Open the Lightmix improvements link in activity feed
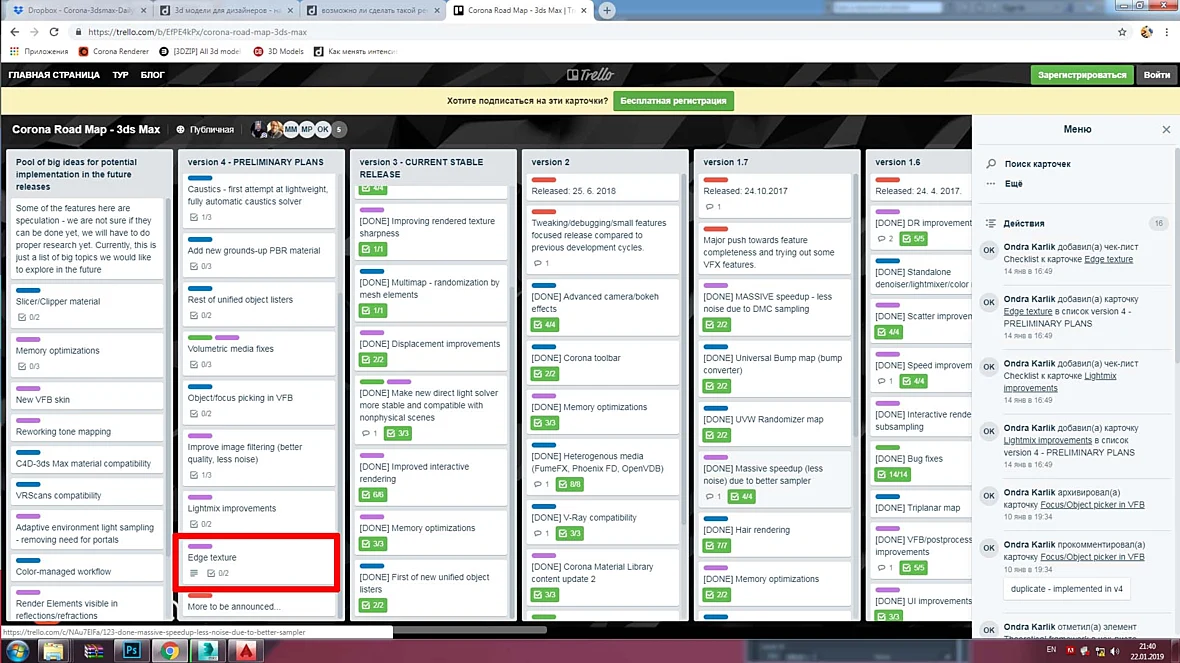The image size is (1180, 663). (x=1048, y=440)
